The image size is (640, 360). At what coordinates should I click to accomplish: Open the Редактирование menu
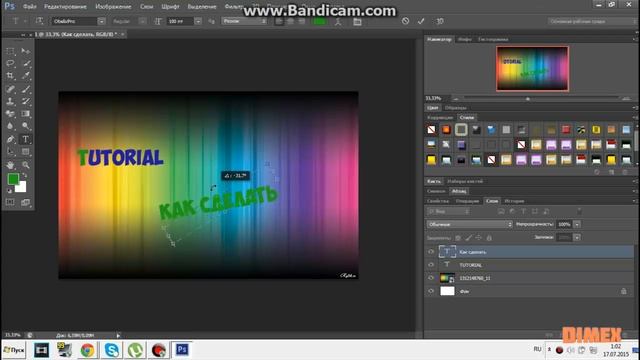pos(65,7)
